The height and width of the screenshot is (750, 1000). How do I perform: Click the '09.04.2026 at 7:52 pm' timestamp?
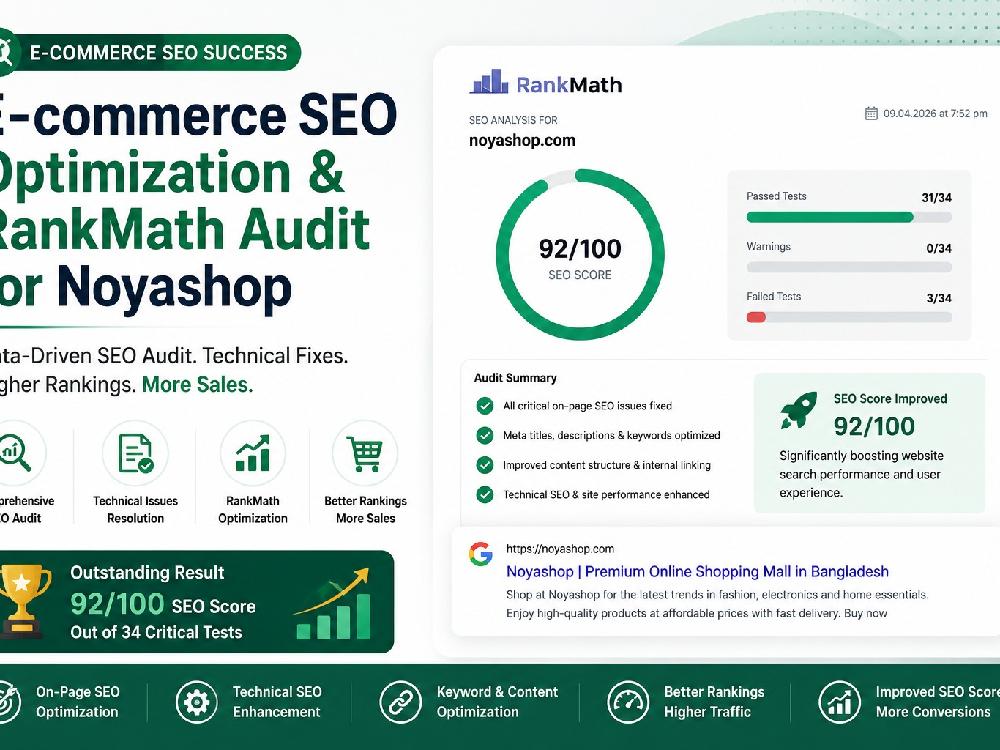tap(935, 114)
